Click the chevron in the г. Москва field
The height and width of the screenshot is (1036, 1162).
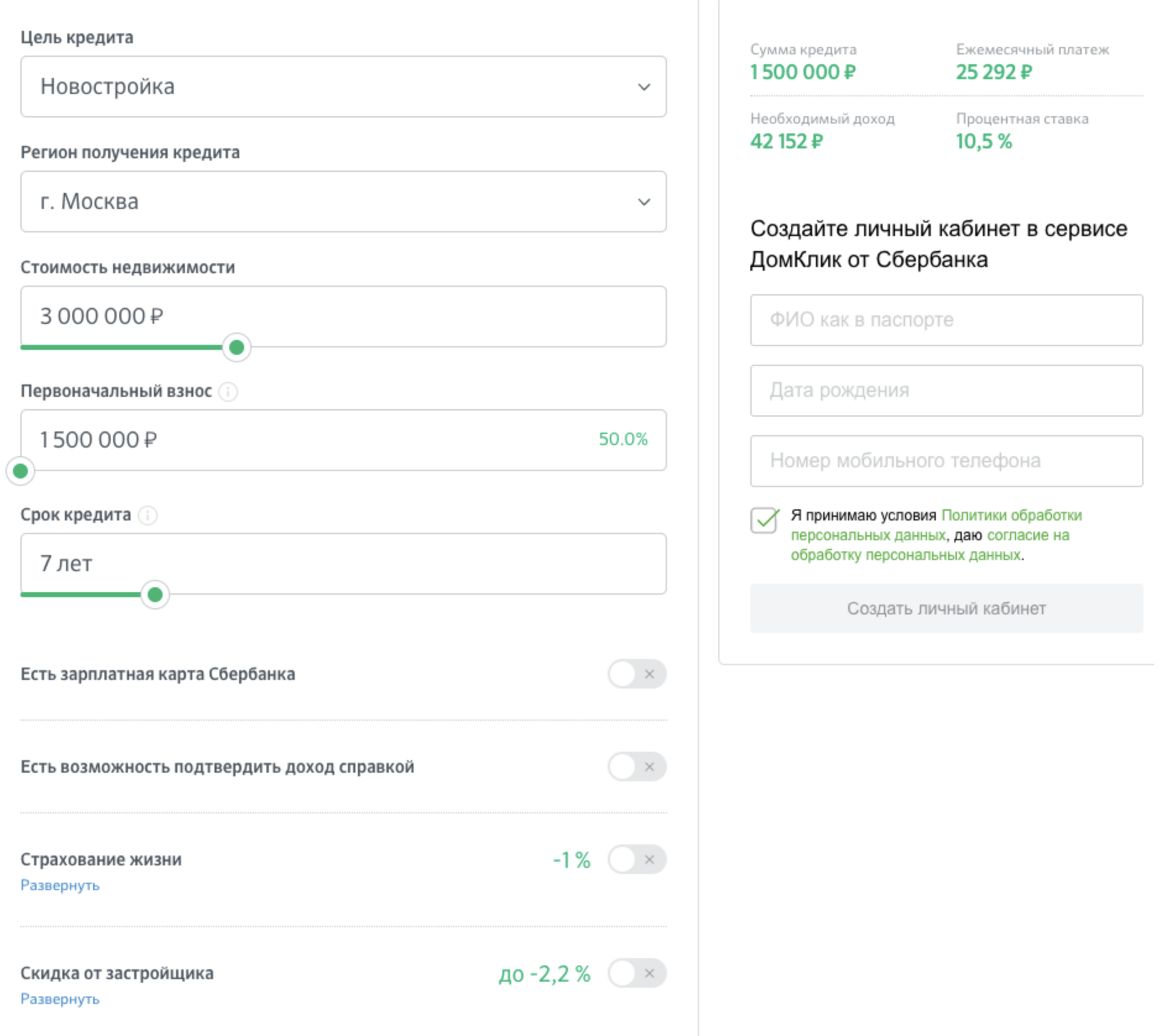tap(644, 202)
